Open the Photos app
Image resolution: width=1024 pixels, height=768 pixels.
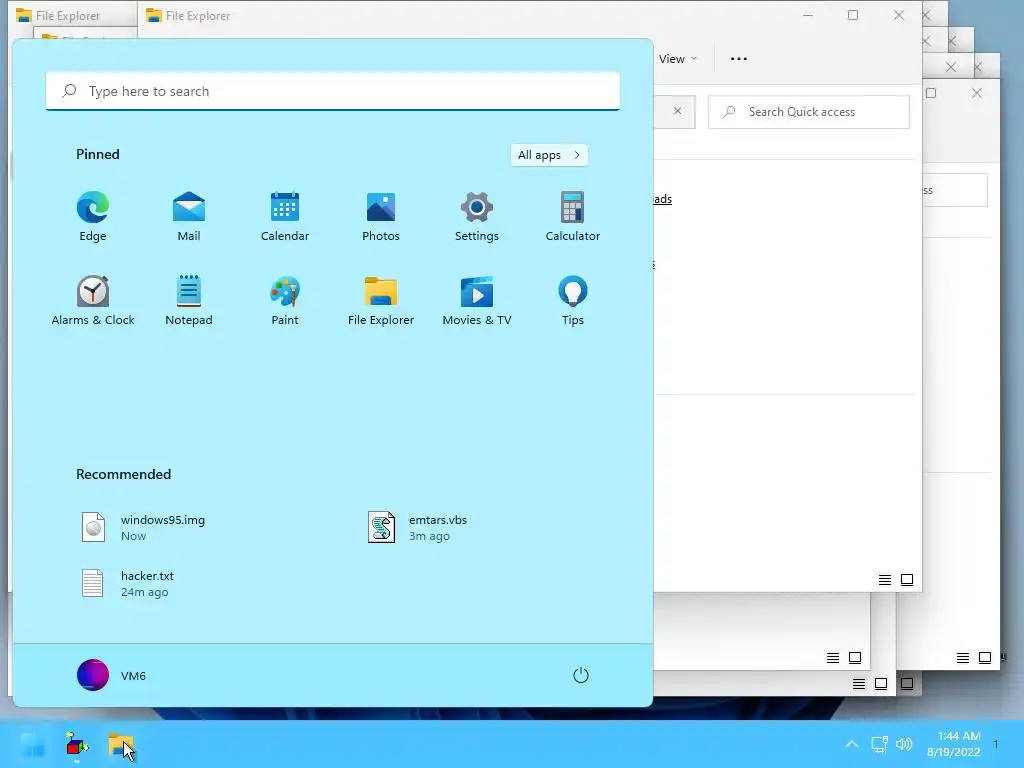pos(381,217)
